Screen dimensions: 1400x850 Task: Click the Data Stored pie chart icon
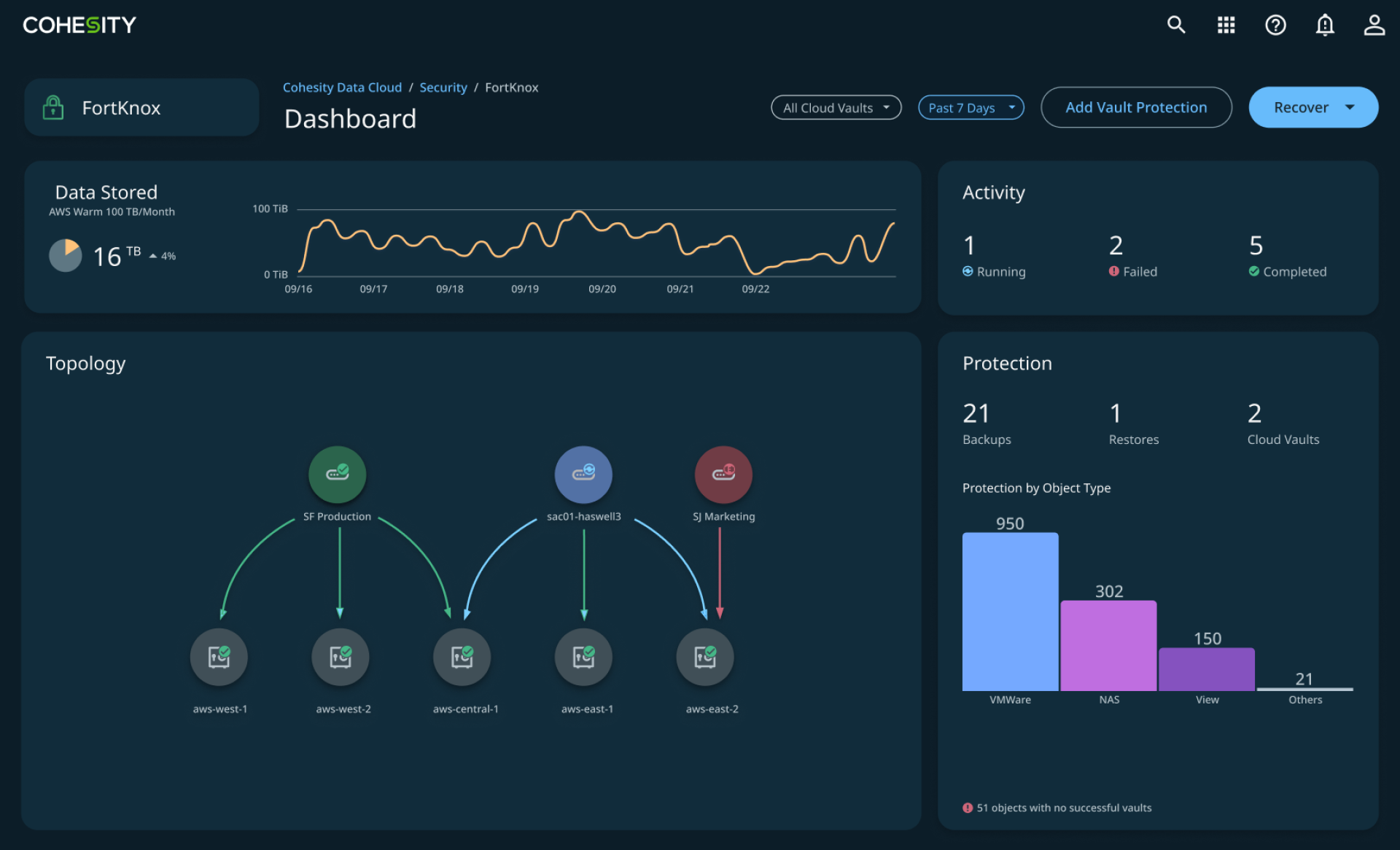[66, 255]
